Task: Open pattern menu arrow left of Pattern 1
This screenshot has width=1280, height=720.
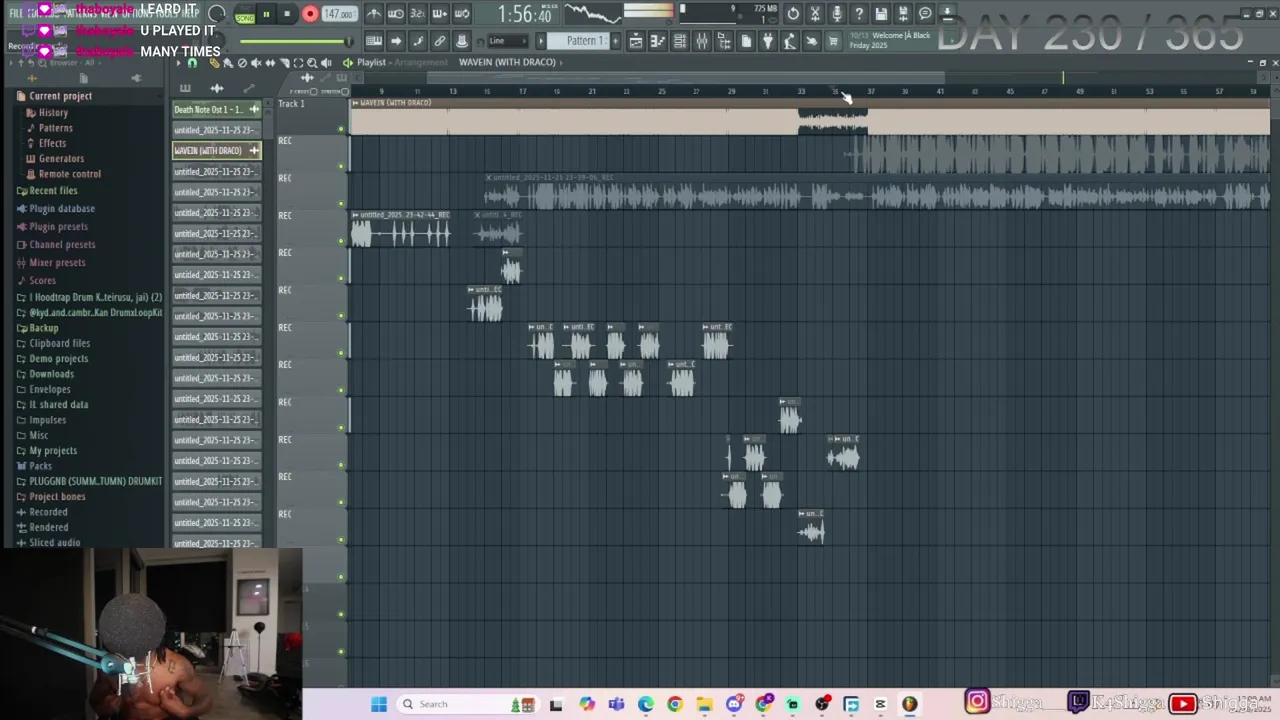Action: click(x=541, y=41)
